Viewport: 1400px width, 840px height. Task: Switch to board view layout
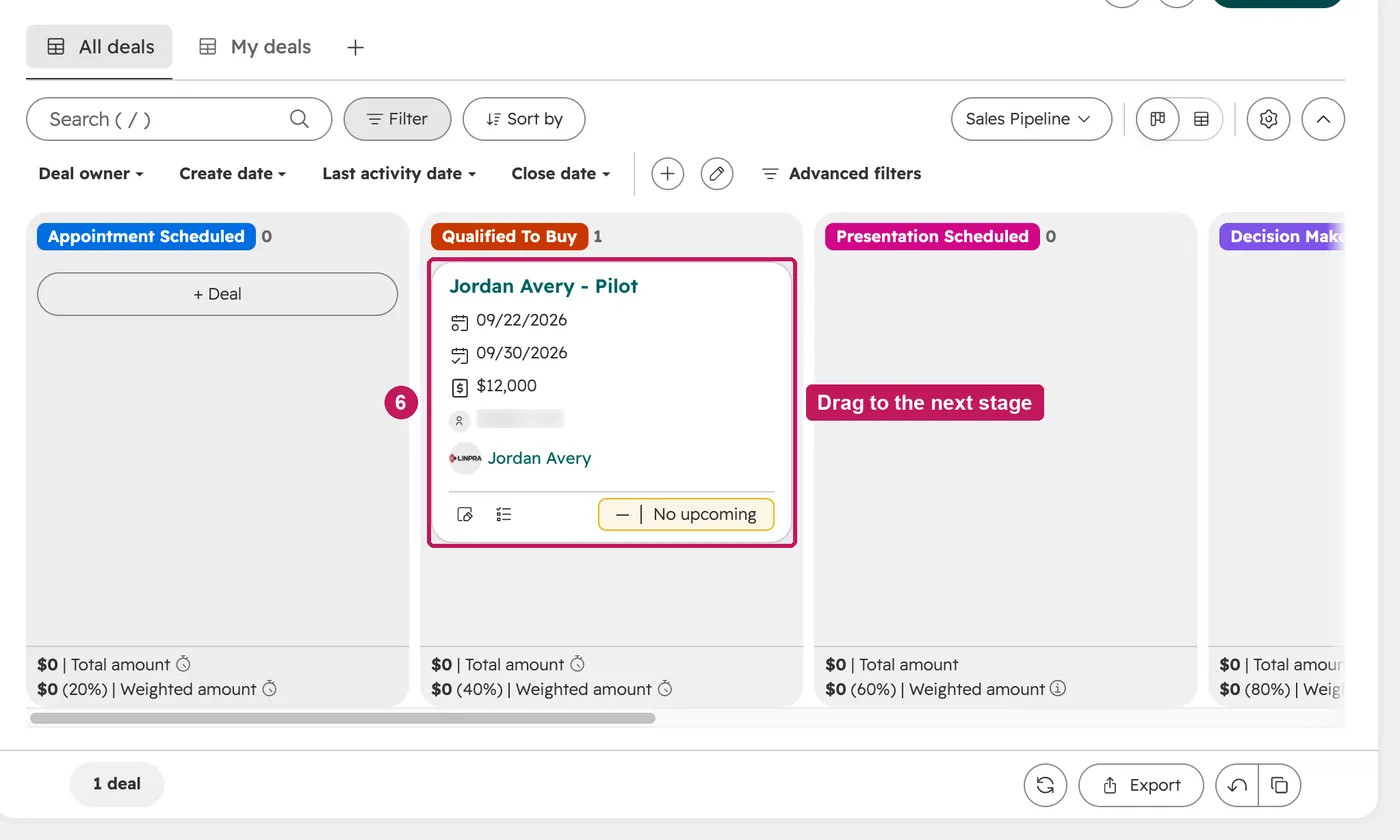tap(1158, 119)
